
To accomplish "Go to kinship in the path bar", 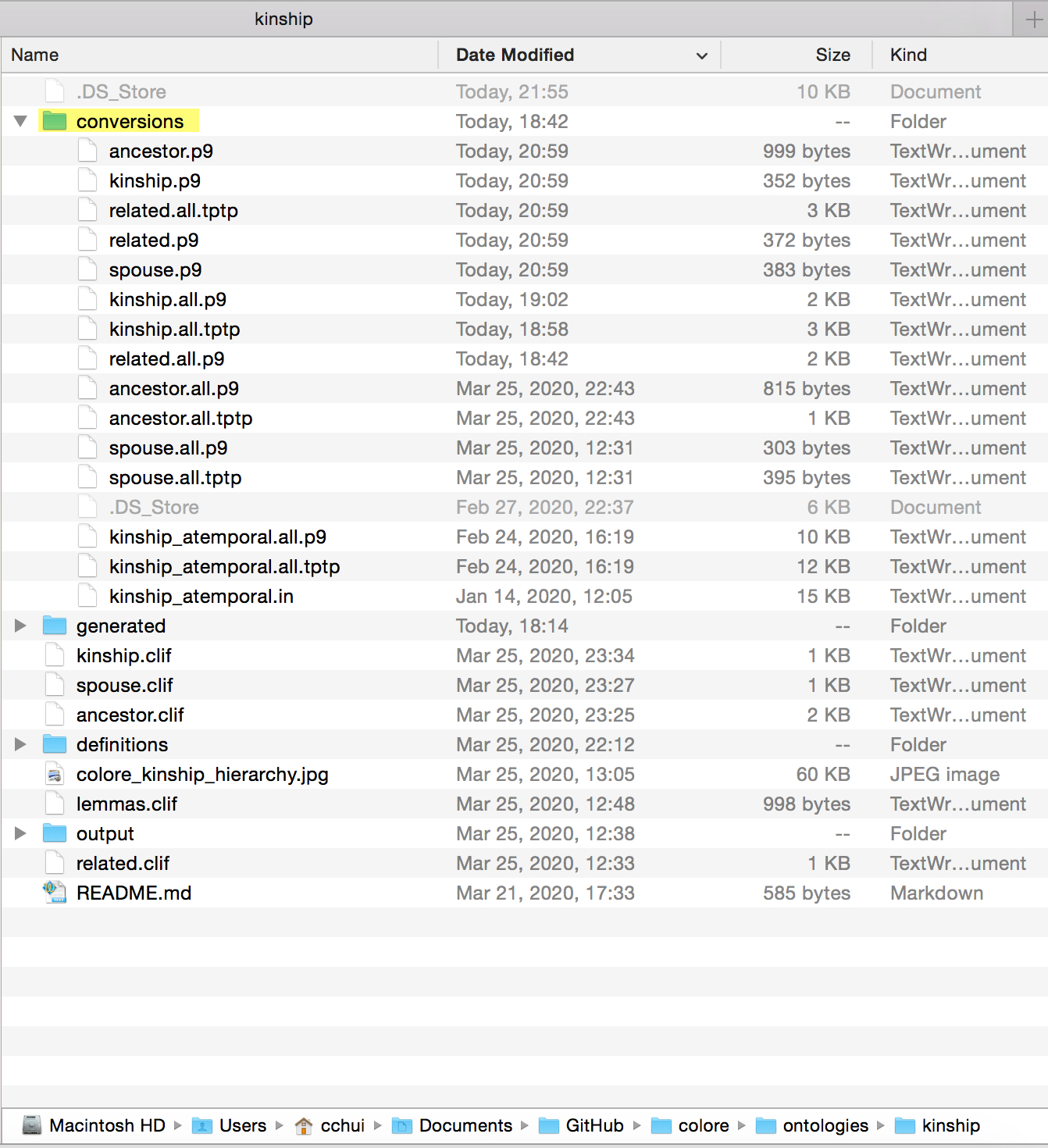I will coord(950,1125).
